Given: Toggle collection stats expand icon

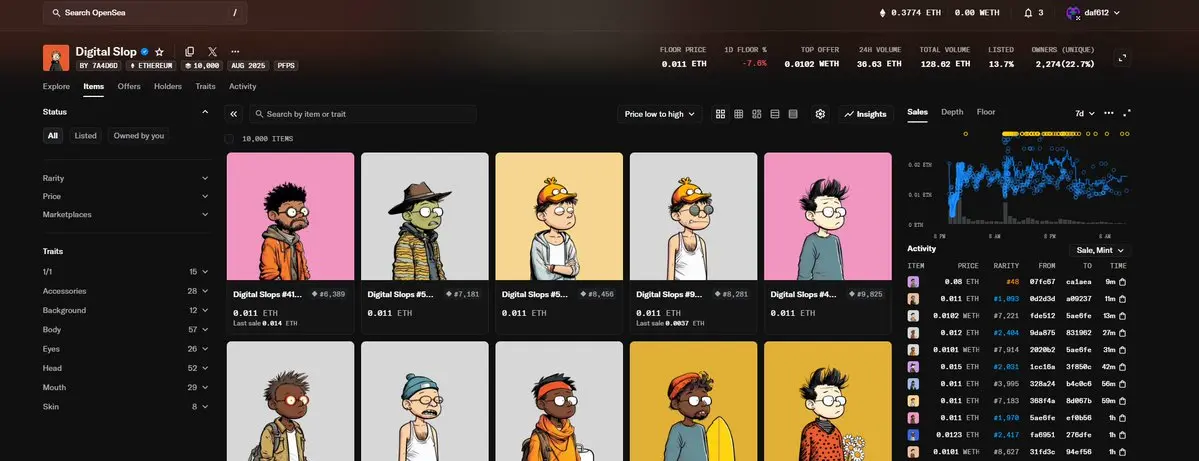Looking at the screenshot, I should pyautogui.click(x=1123, y=58).
